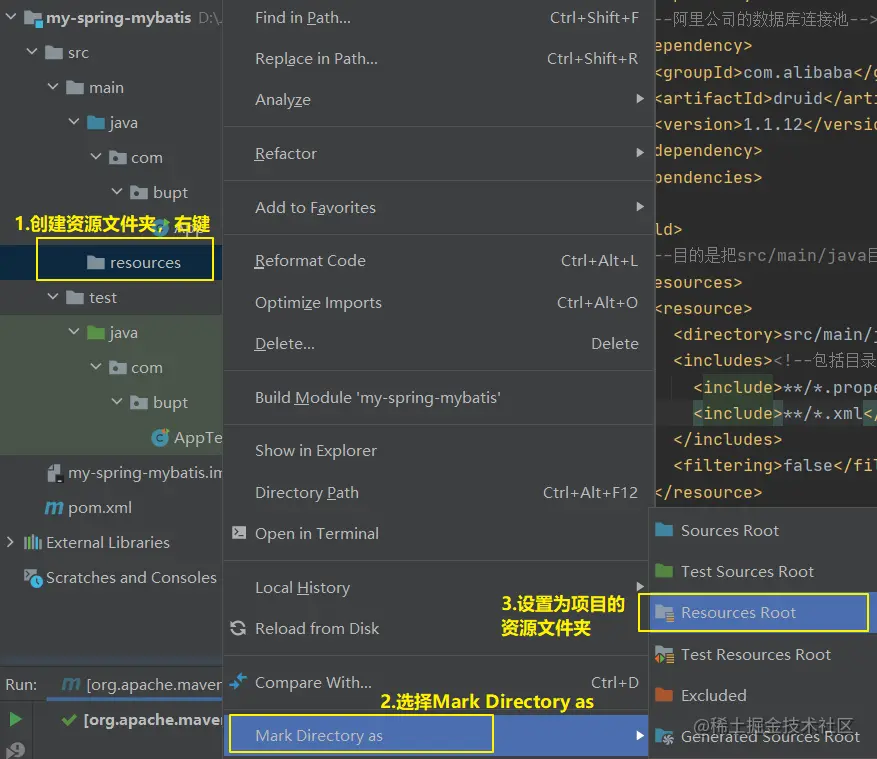Click artifactId druid line in editor

765,98
